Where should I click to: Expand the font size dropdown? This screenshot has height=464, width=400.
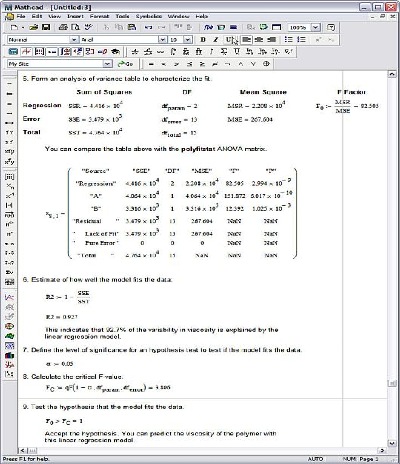[x=188, y=40]
